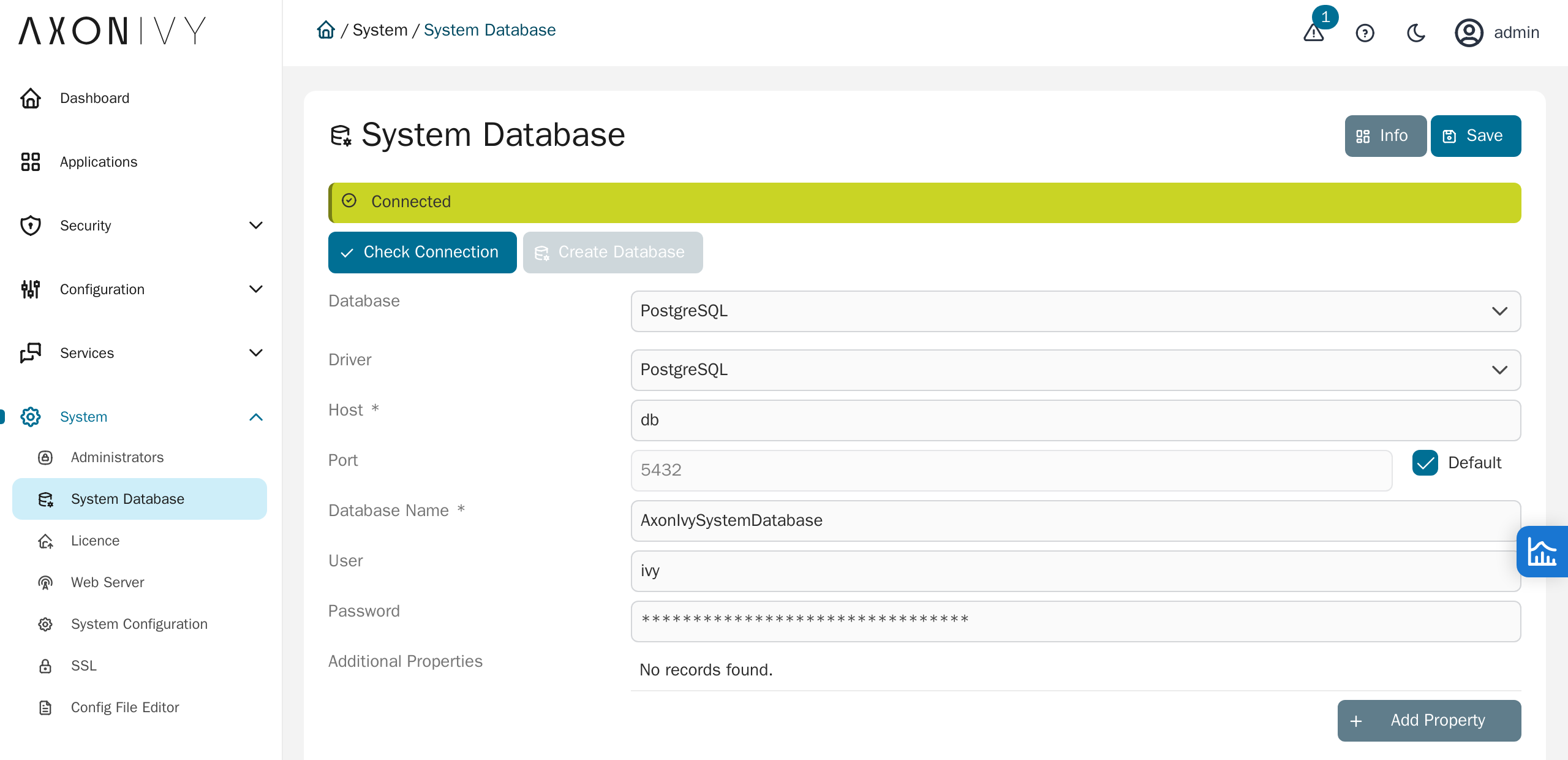Open System Configuration menu item
This screenshot has height=760, width=1568.
[140, 624]
